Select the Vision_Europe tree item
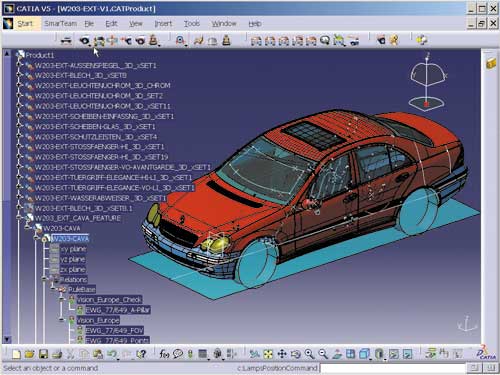500x375 pixels. pos(98,320)
